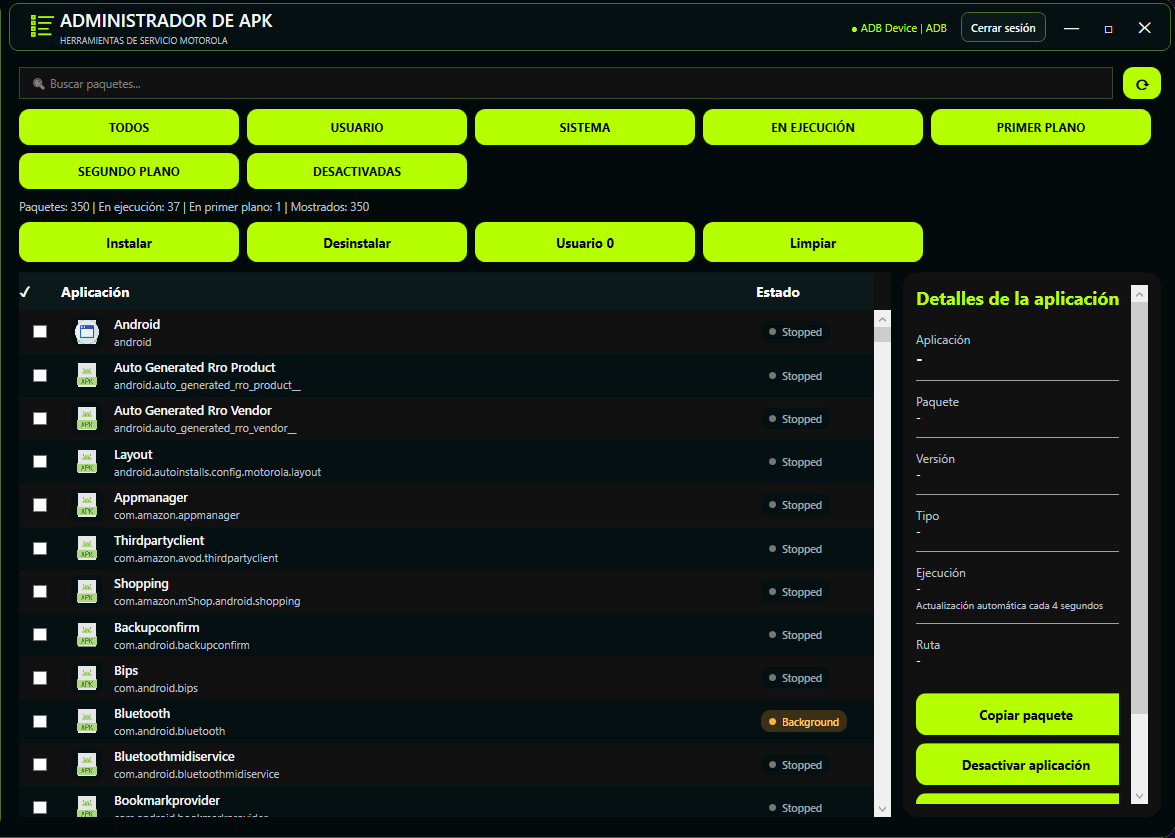Click the Android app icon
The image size is (1175, 838).
pyautogui.click(x=87, y=331)
